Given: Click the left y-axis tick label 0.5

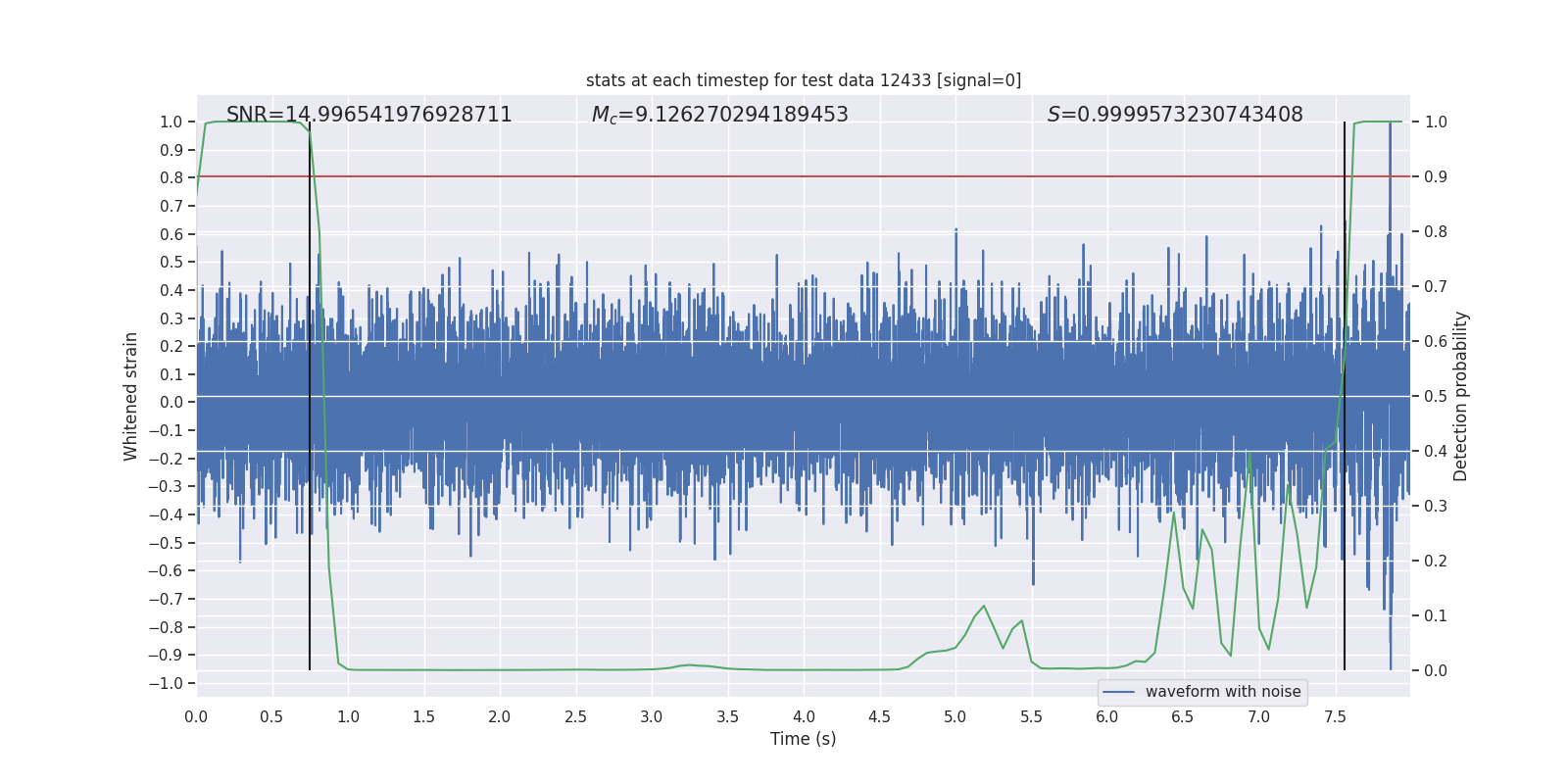Looking at the screenshot, I should coord(171,262).
